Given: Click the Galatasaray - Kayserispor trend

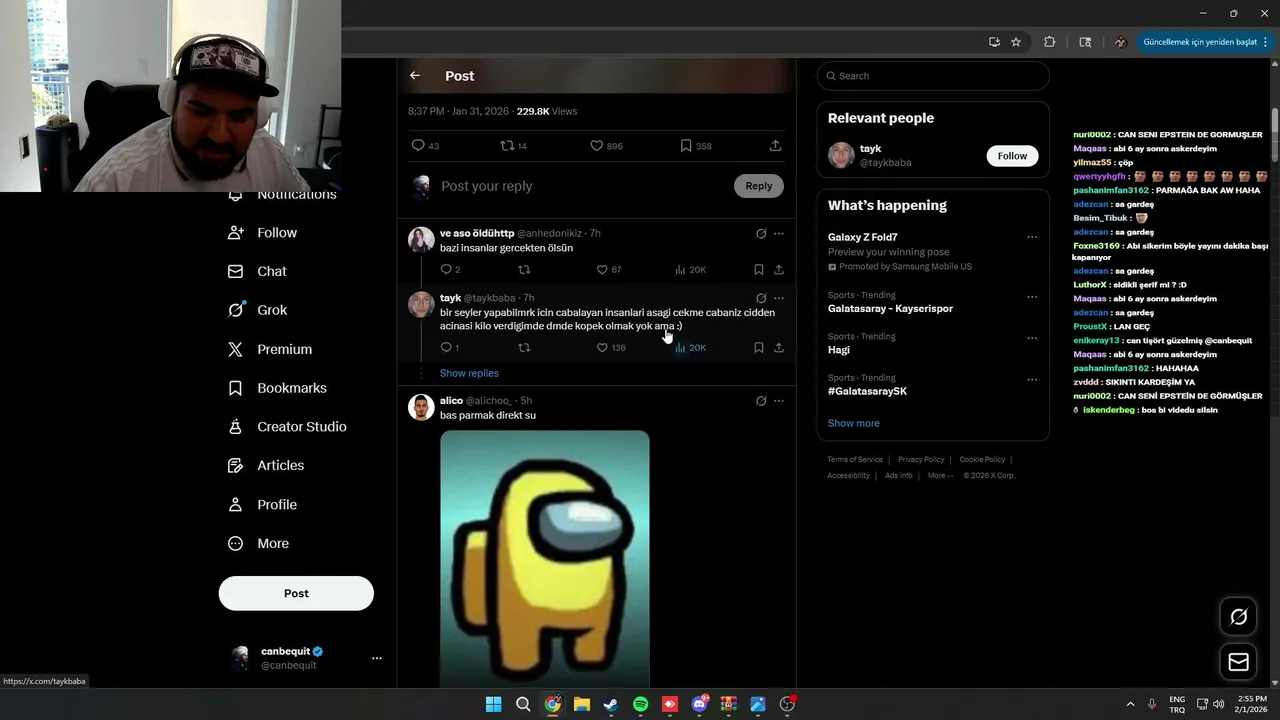Looking at the screenshot, I should click(x=890, y=309).
